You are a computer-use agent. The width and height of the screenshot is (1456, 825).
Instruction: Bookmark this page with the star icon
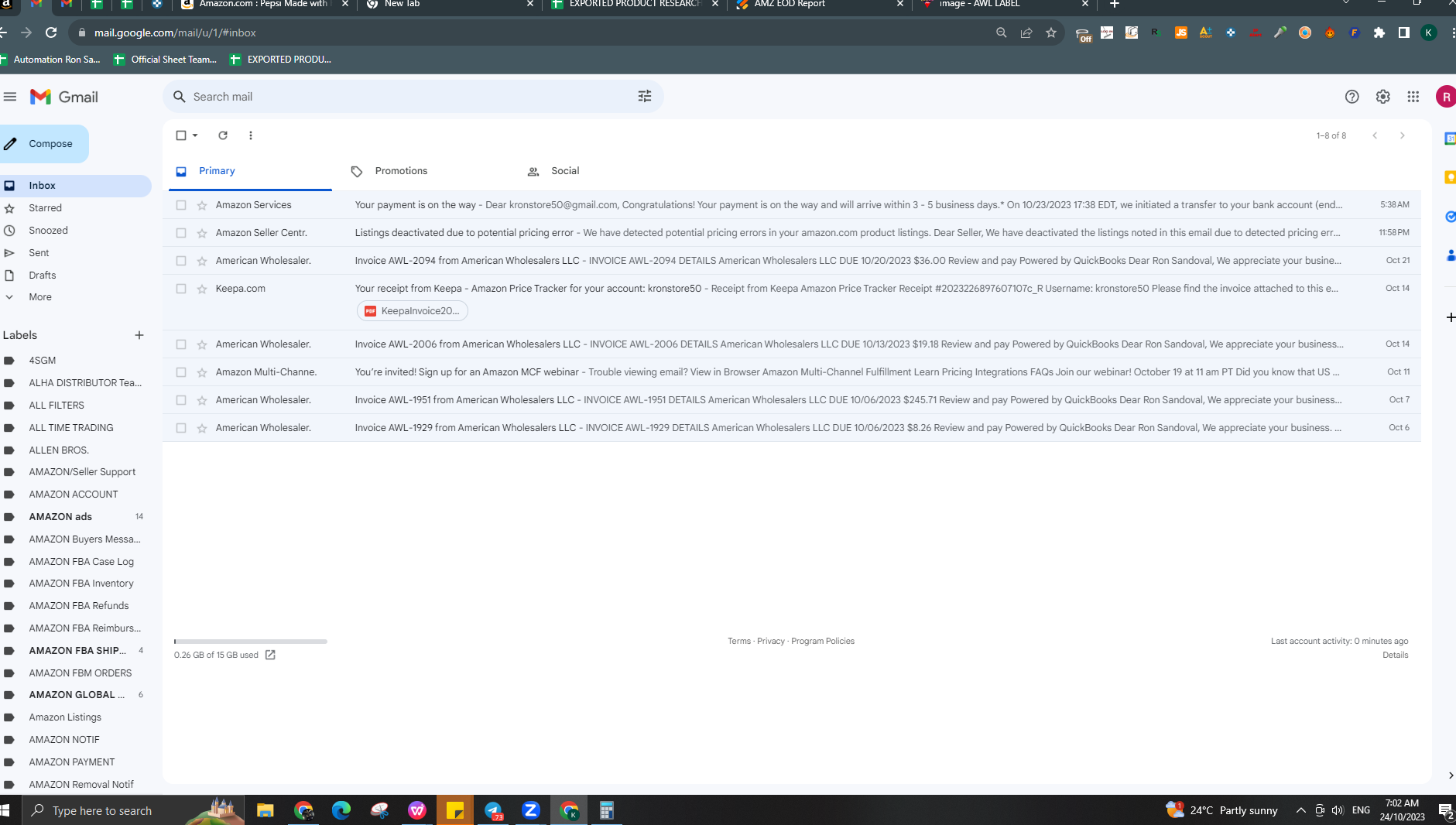[x=1051, y=33]
